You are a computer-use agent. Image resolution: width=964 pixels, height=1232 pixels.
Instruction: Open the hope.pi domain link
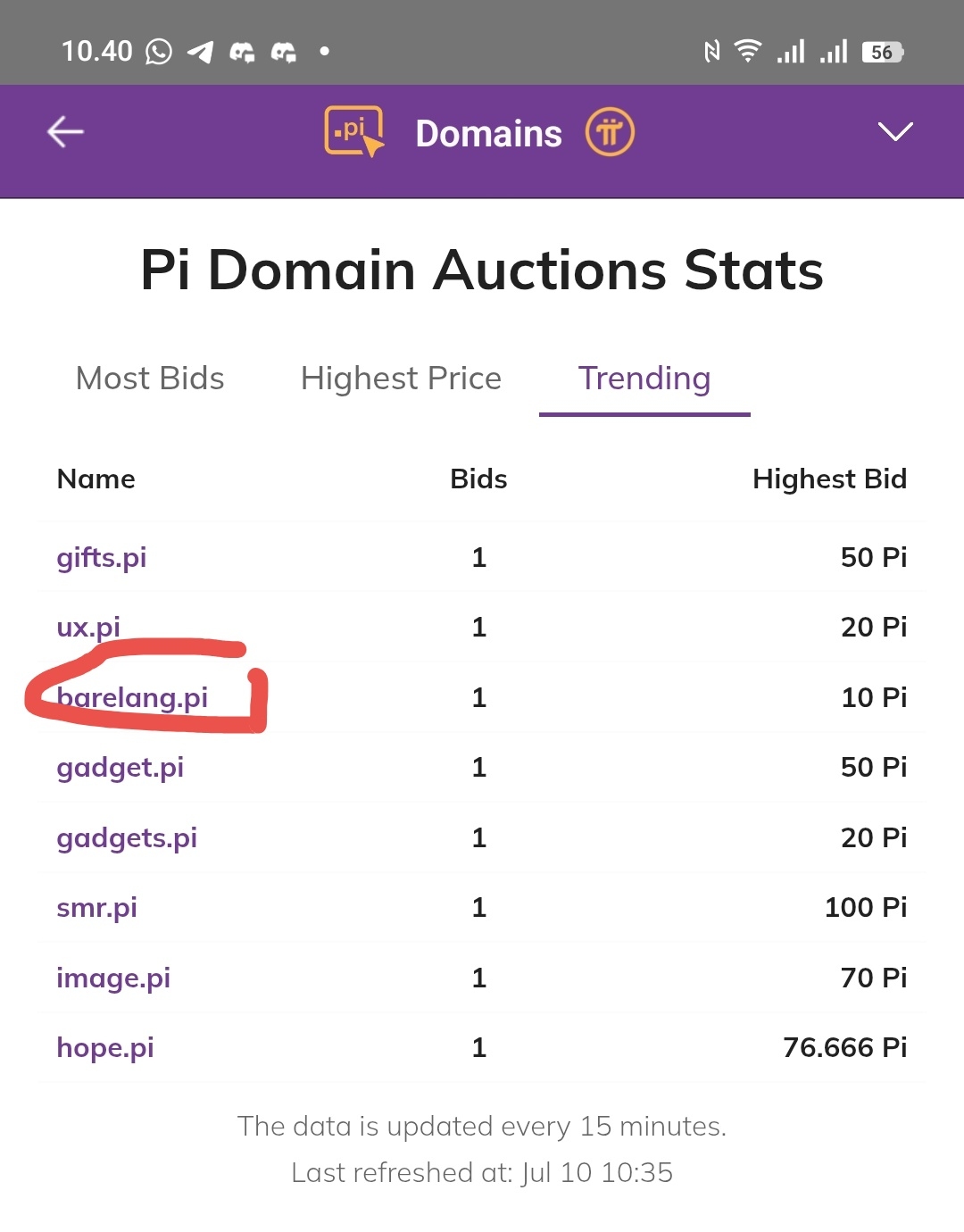click(x=105, y=1048)
